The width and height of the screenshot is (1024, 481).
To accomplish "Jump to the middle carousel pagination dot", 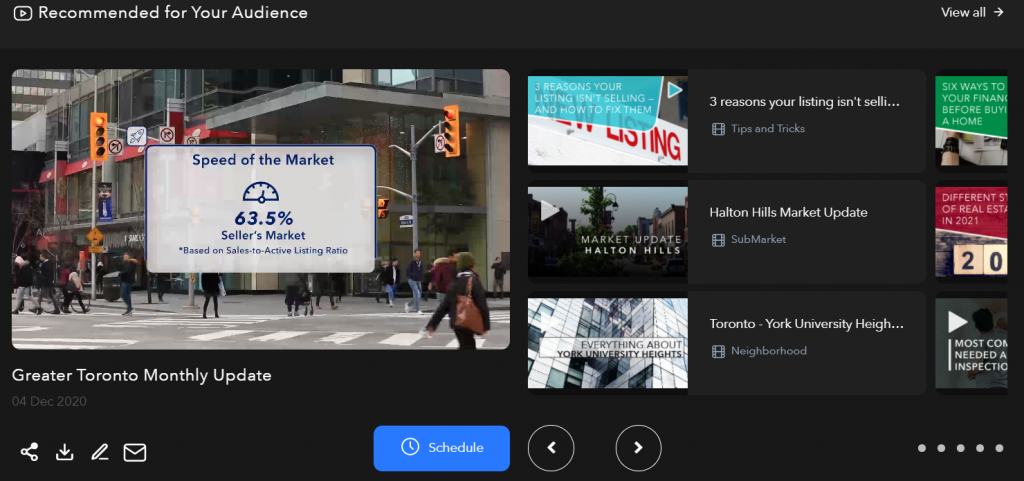I will point(960,448).
